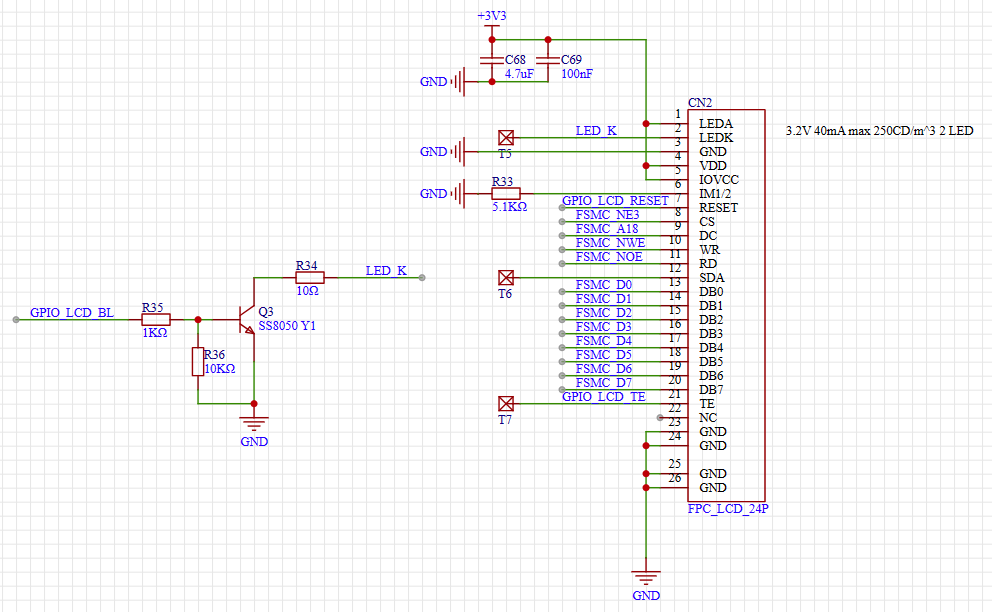992x612 pixels.
Task: Click the 1KΩ value of R35
Action: point(155,333)
